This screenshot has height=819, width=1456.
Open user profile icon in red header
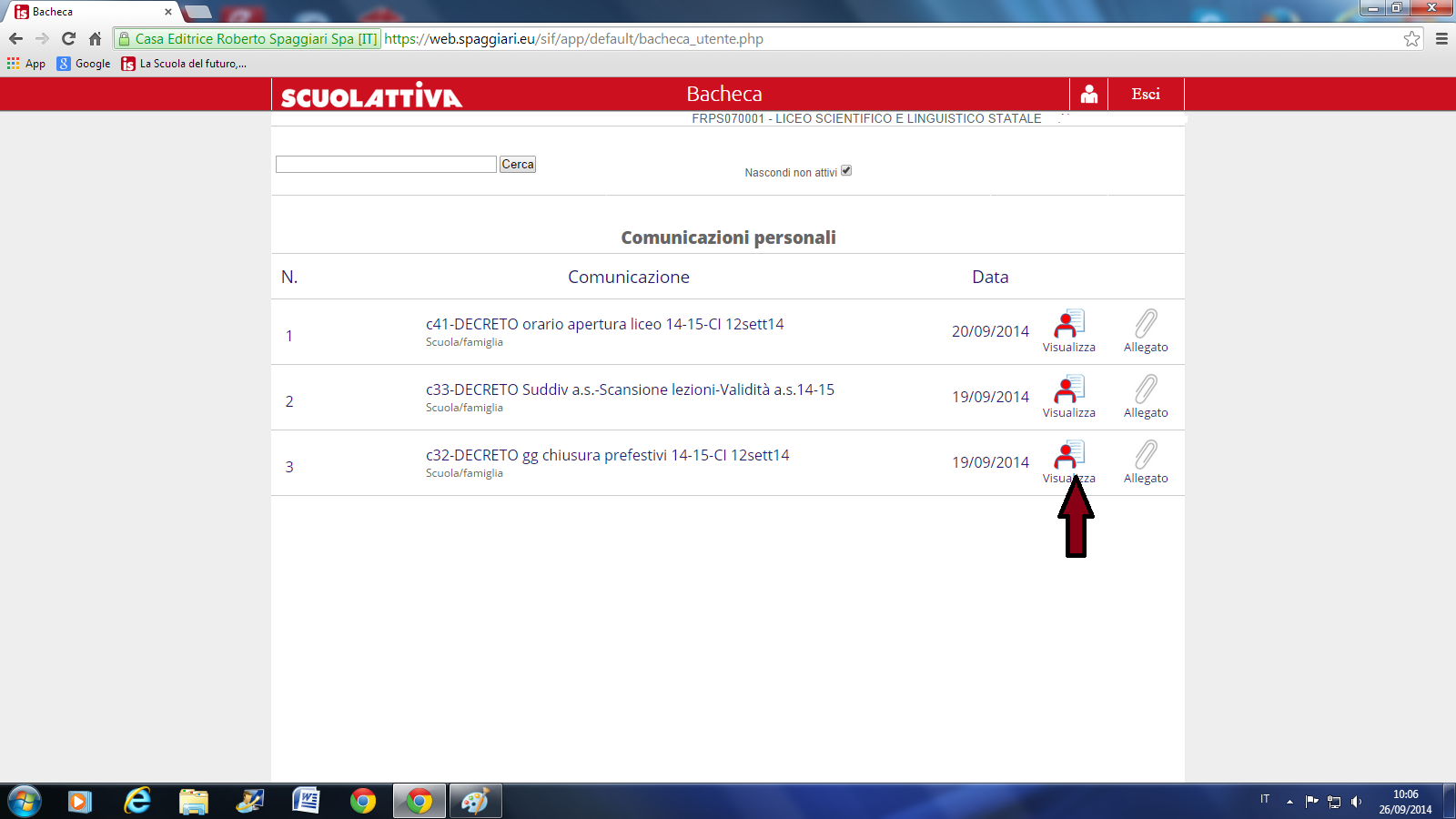click(x=1088, y=95)
